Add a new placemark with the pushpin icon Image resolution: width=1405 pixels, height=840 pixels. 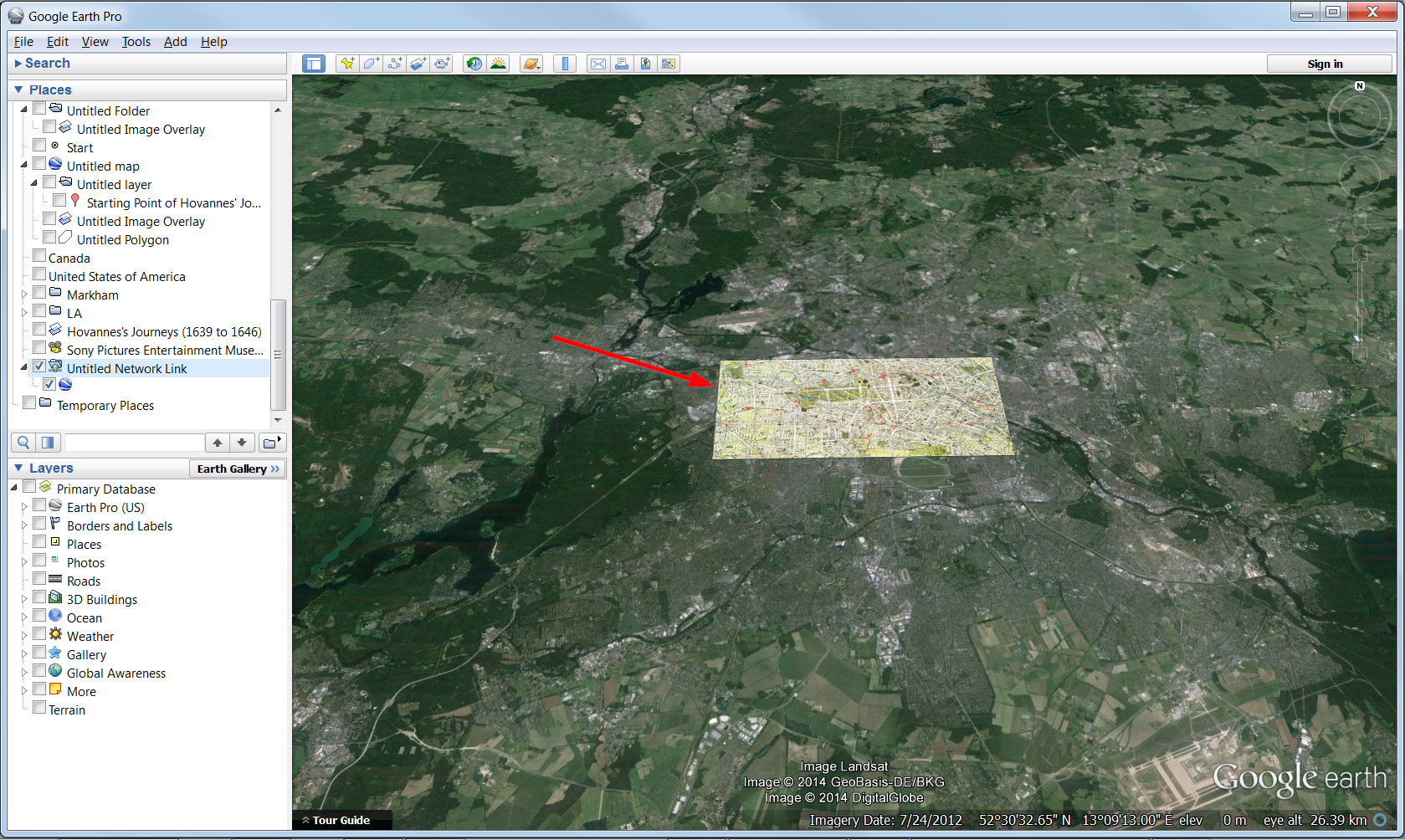point(347,64)
